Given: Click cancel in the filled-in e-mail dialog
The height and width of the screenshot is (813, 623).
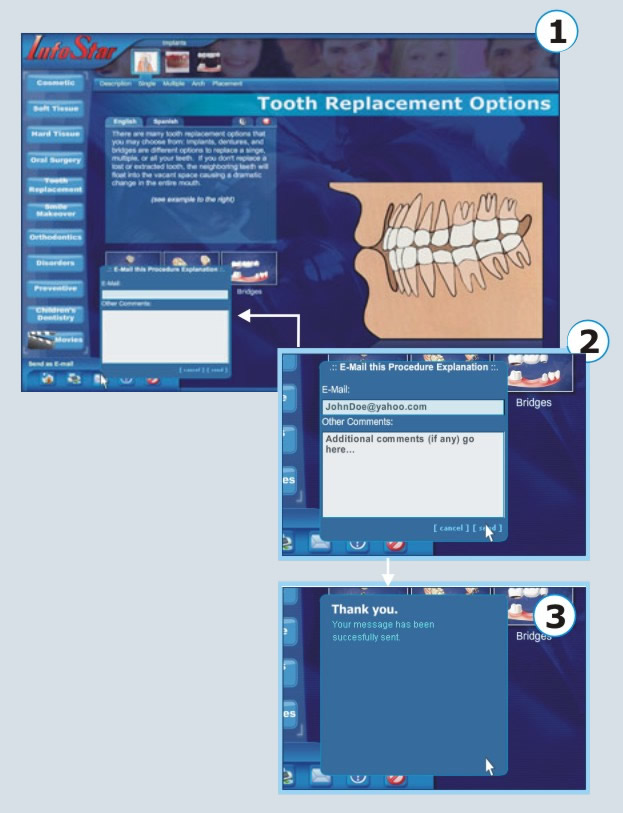Looking at the screenshot, I should click(450, 528).
